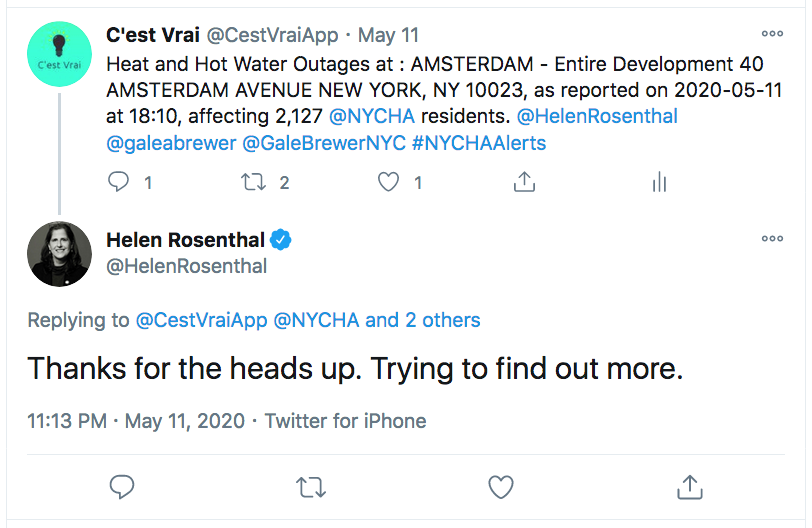Reply to the C'est Vrai tweet
Screen dimensions: 812x528
tap(119, 182)
